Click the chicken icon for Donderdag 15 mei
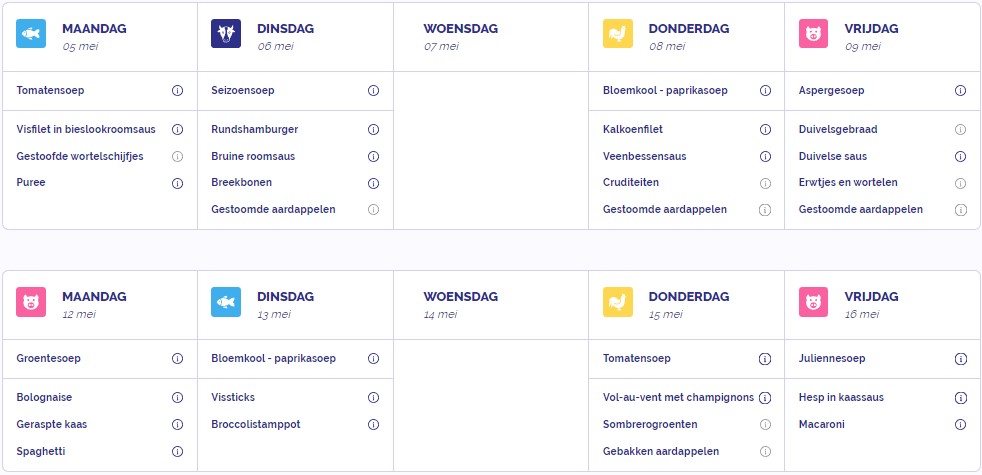 click(618, 302)
